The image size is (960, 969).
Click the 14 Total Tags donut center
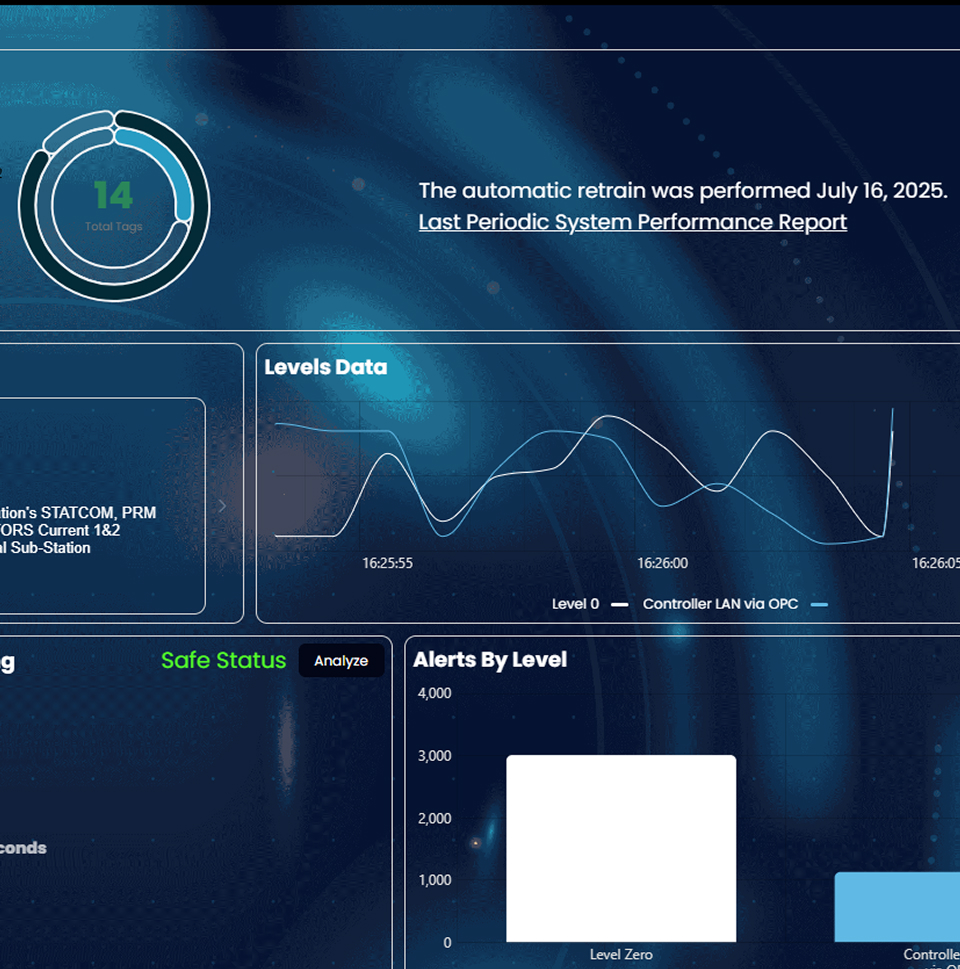pyautogui.click(x=114, y=206)
